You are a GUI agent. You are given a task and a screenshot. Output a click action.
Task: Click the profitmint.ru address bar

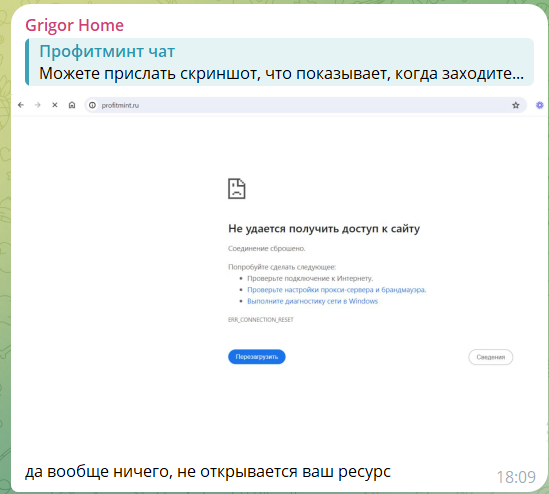coord(305,105)
